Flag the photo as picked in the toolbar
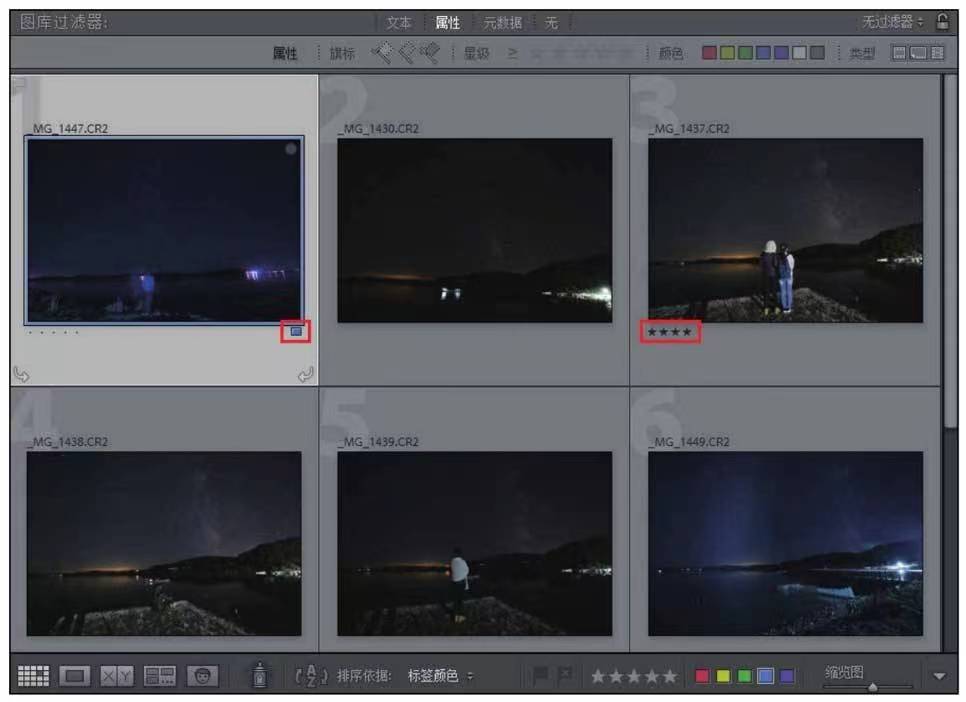Viewport: 966px width, 702px height. click(540, 675)
